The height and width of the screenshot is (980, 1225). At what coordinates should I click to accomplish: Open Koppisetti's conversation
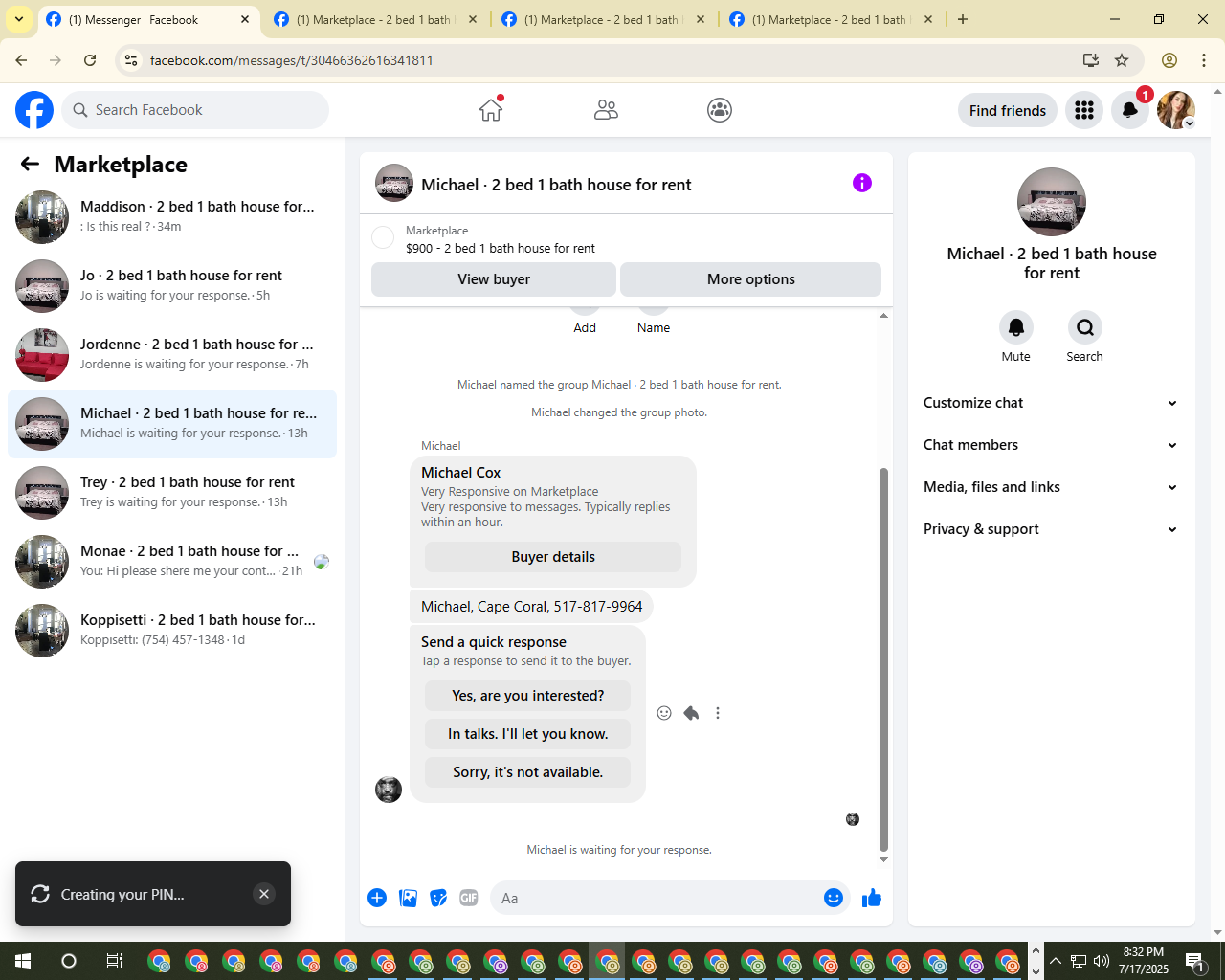(x=172, y=631)
